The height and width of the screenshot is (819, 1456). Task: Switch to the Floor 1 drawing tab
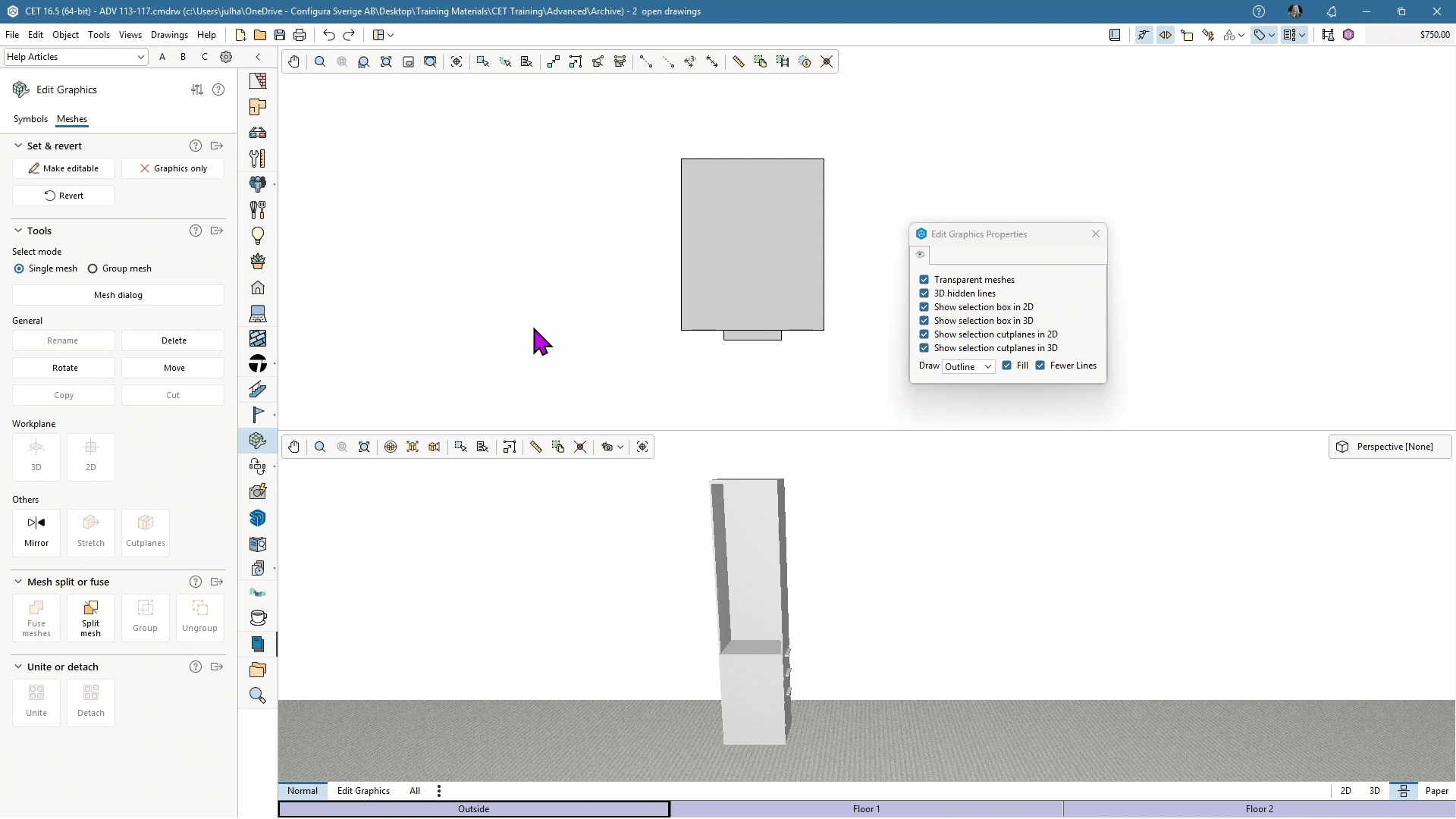pyautogui.click(x=866, y=809)
